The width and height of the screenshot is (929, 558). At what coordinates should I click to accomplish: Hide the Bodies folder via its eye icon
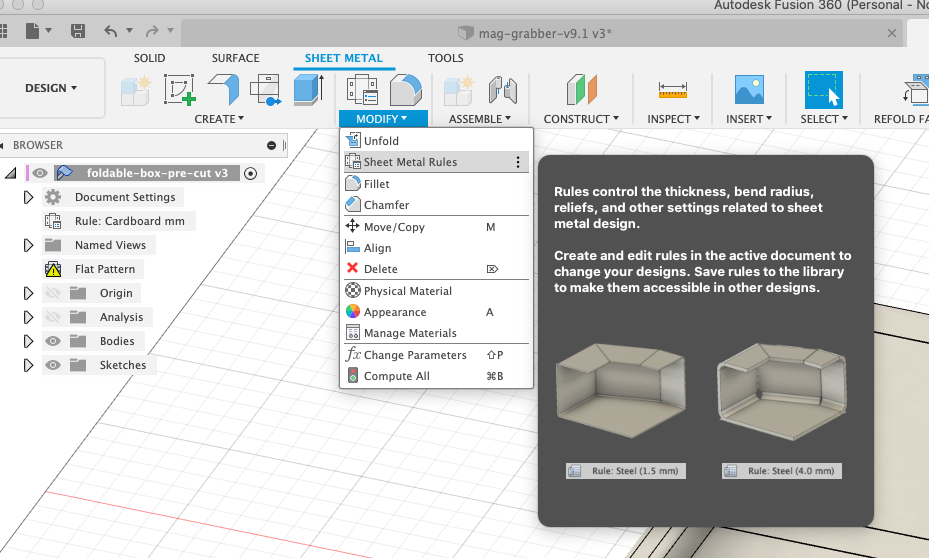[x=53, y=341]
